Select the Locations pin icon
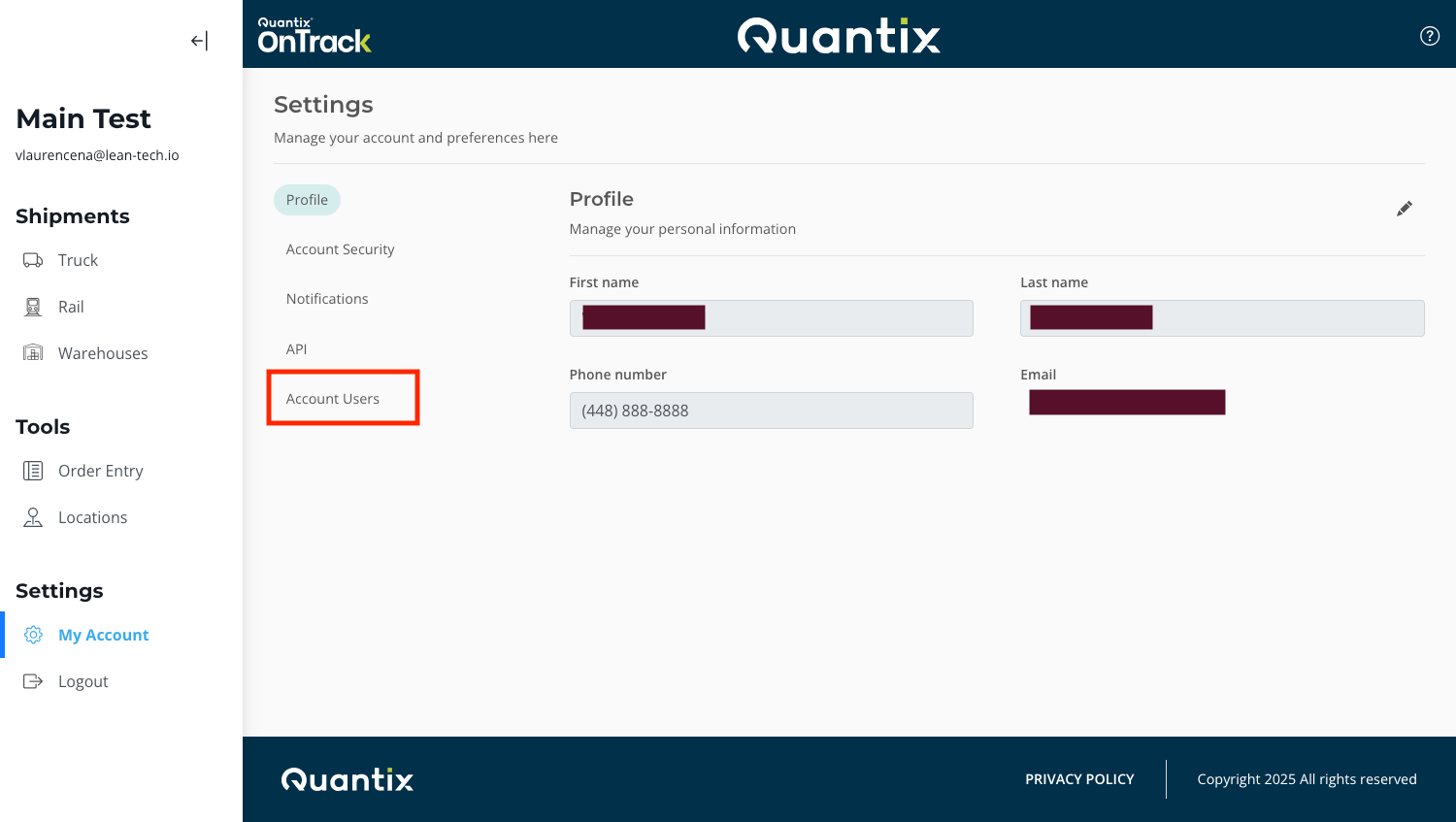 click(x=32, y=516)
